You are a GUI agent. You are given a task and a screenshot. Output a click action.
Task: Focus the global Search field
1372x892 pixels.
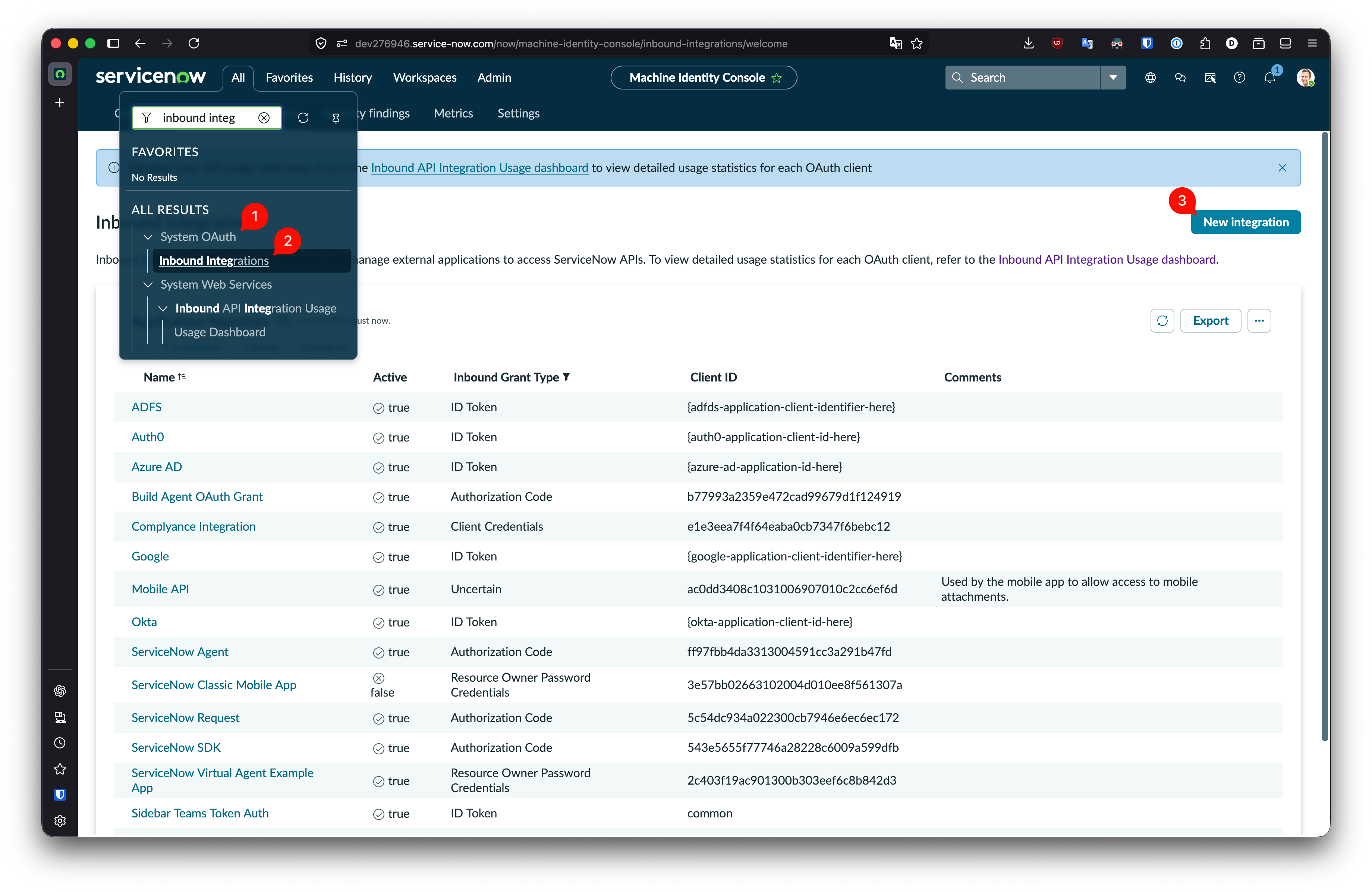click(1022, 77)
